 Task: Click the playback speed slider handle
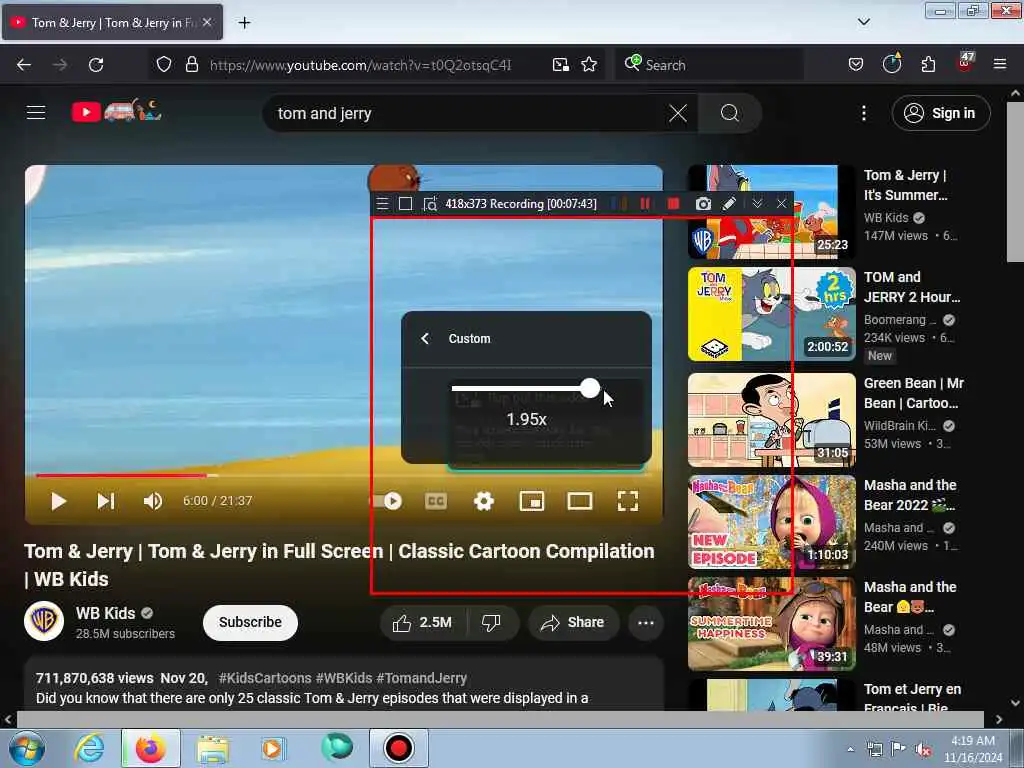(590, 388)
